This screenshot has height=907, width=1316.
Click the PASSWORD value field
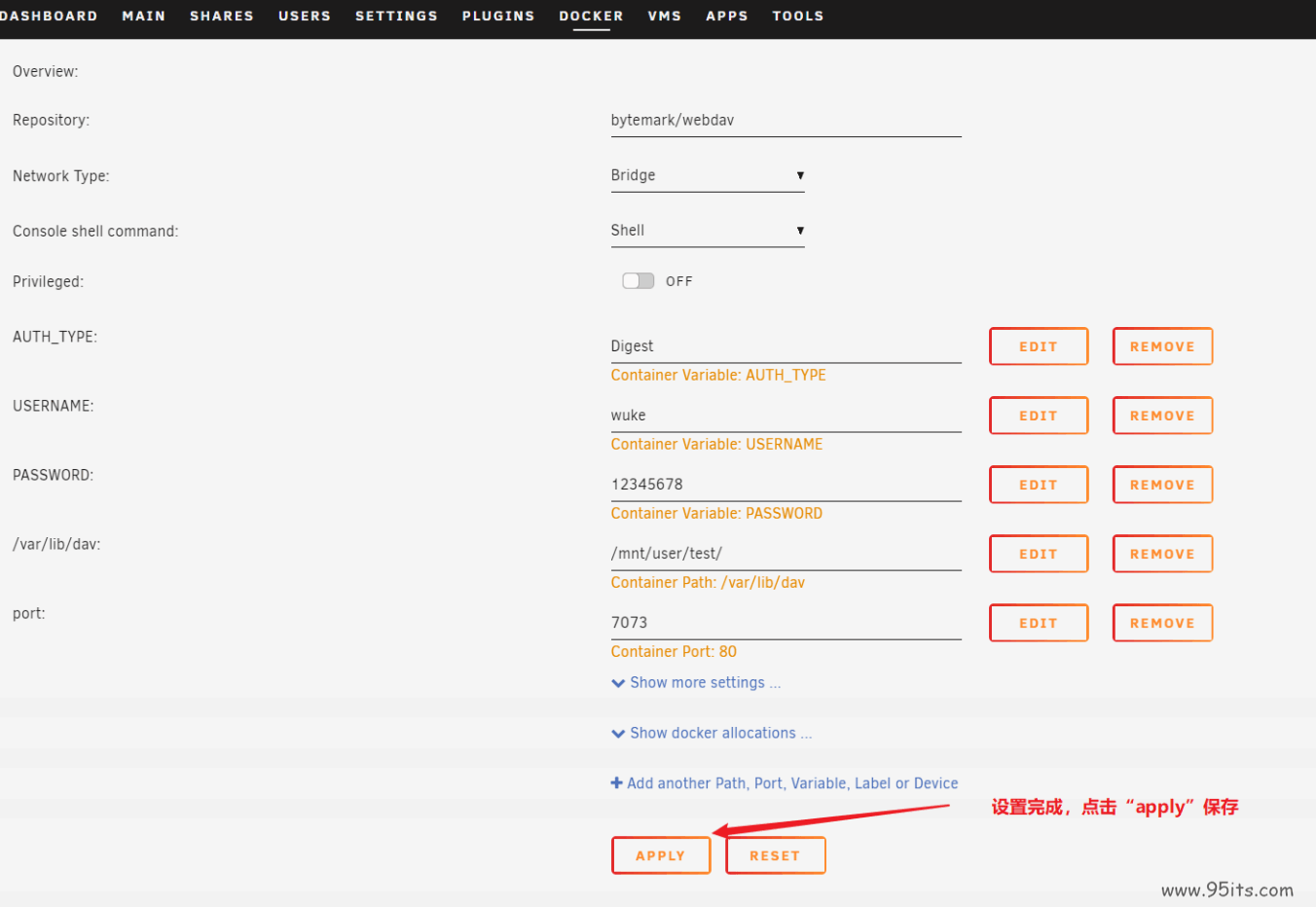pos(786,485)
